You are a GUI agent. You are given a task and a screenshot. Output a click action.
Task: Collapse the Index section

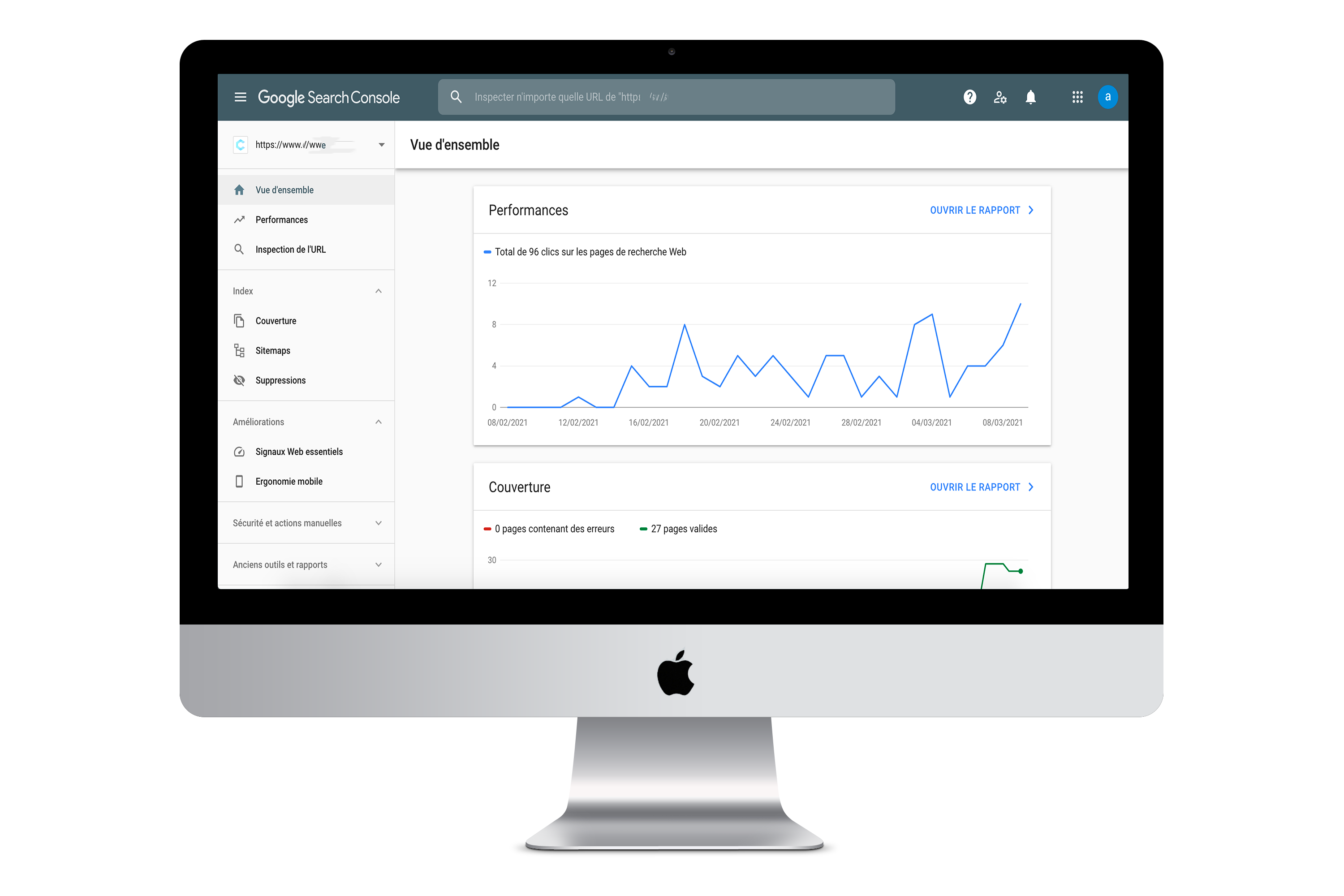click(x=379, y=291)
